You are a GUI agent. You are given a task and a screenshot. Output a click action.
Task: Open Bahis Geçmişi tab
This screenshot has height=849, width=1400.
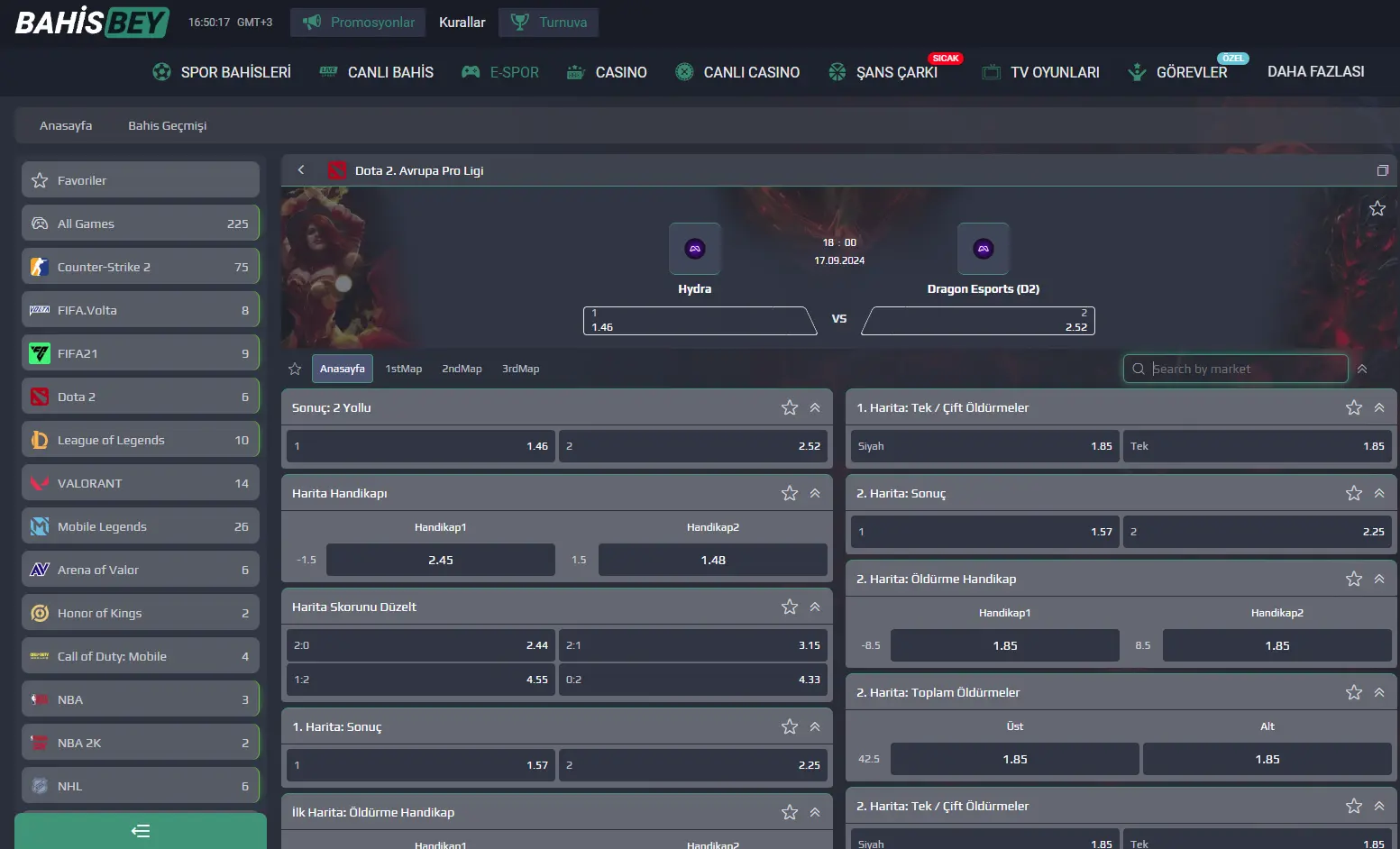167,125
